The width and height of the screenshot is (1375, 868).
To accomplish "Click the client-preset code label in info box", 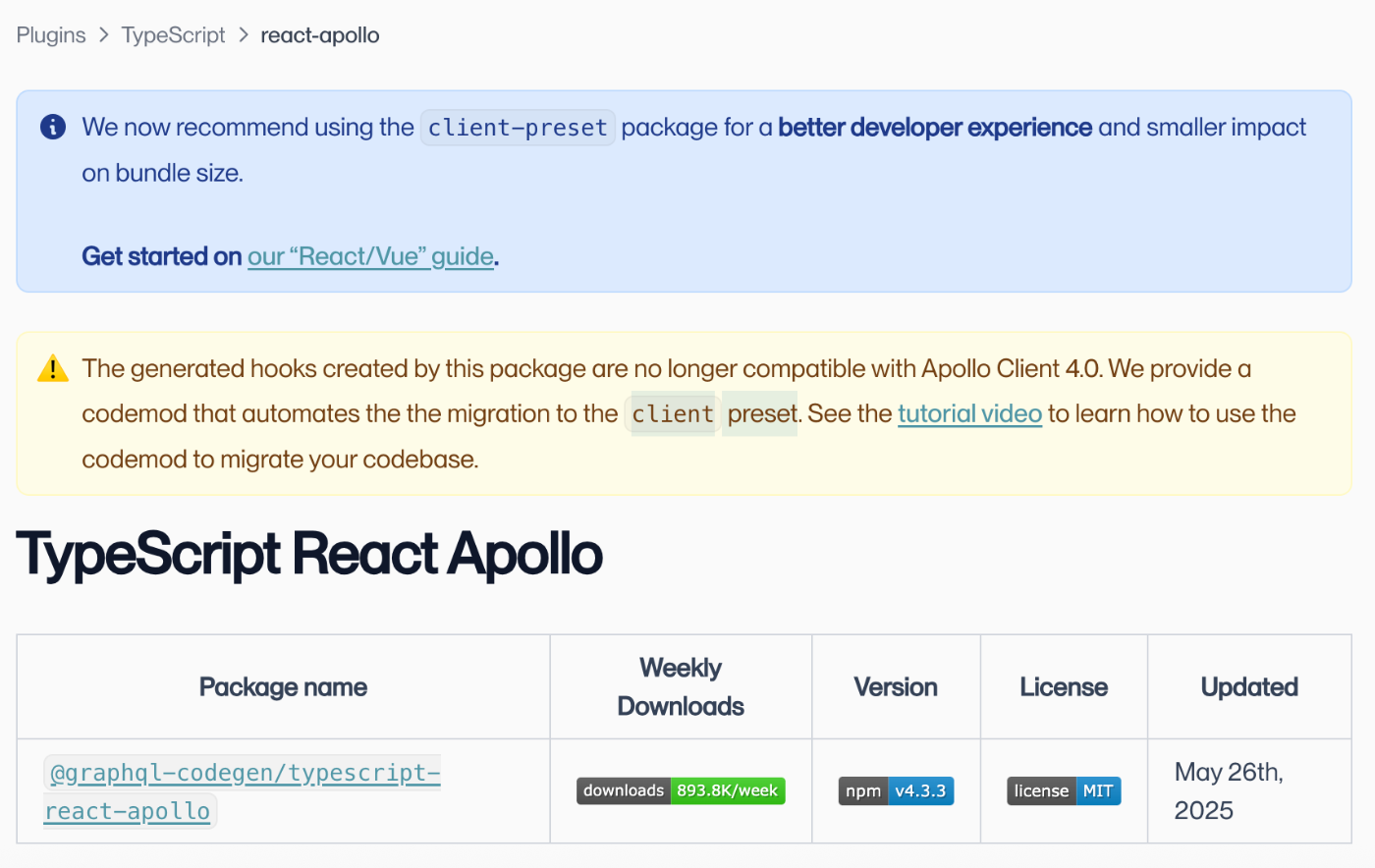I will click(x=518, y=128).
